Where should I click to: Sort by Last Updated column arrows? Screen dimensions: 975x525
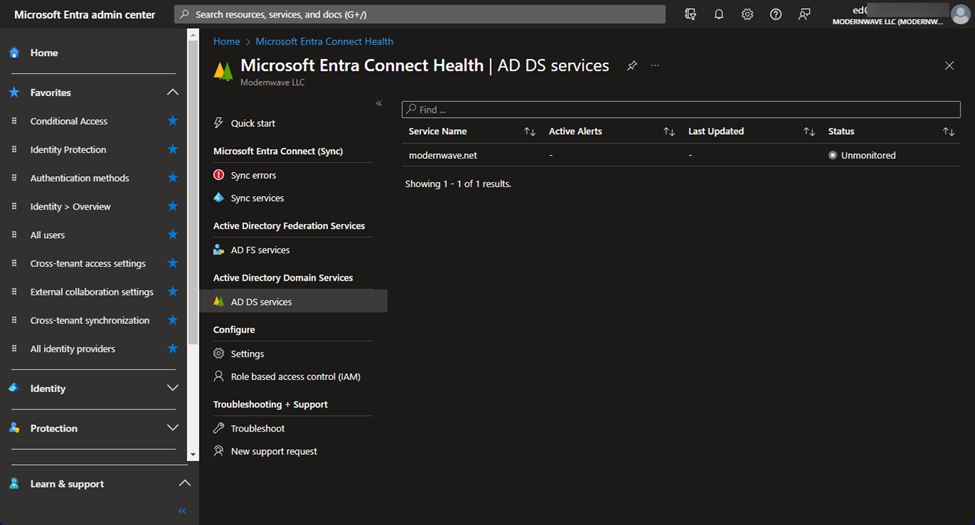coord(809,131)
